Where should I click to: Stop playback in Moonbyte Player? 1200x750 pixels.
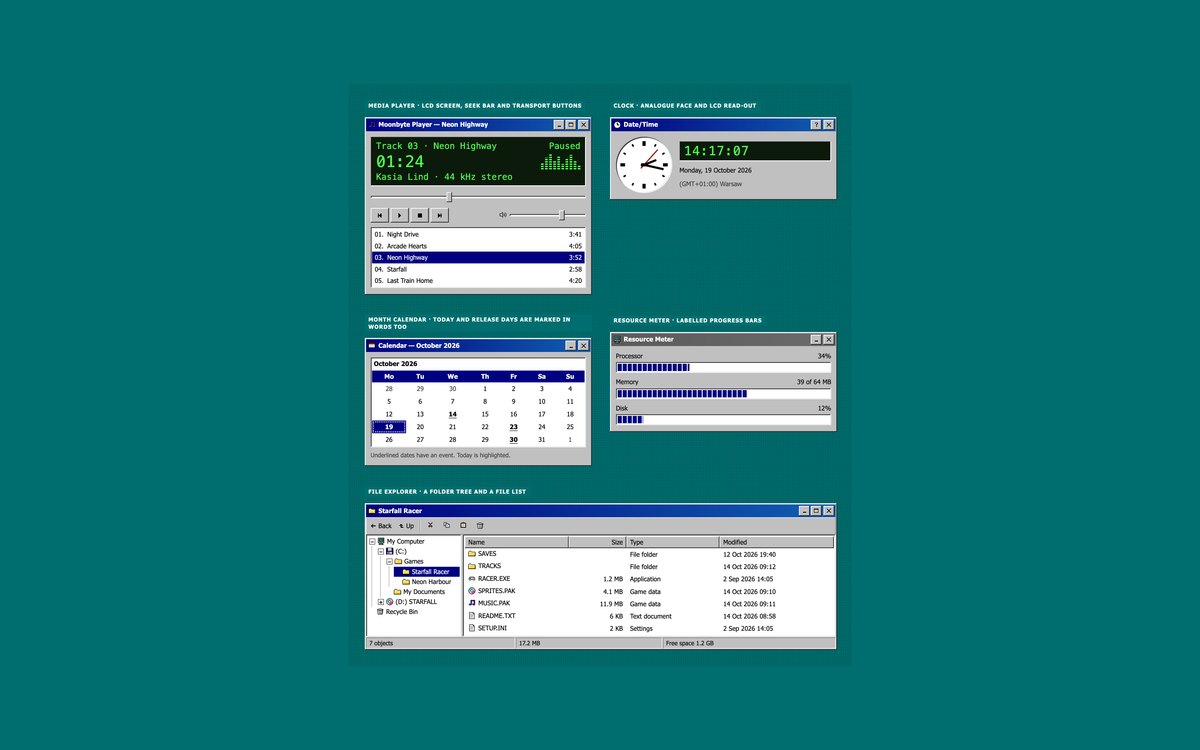420,215
